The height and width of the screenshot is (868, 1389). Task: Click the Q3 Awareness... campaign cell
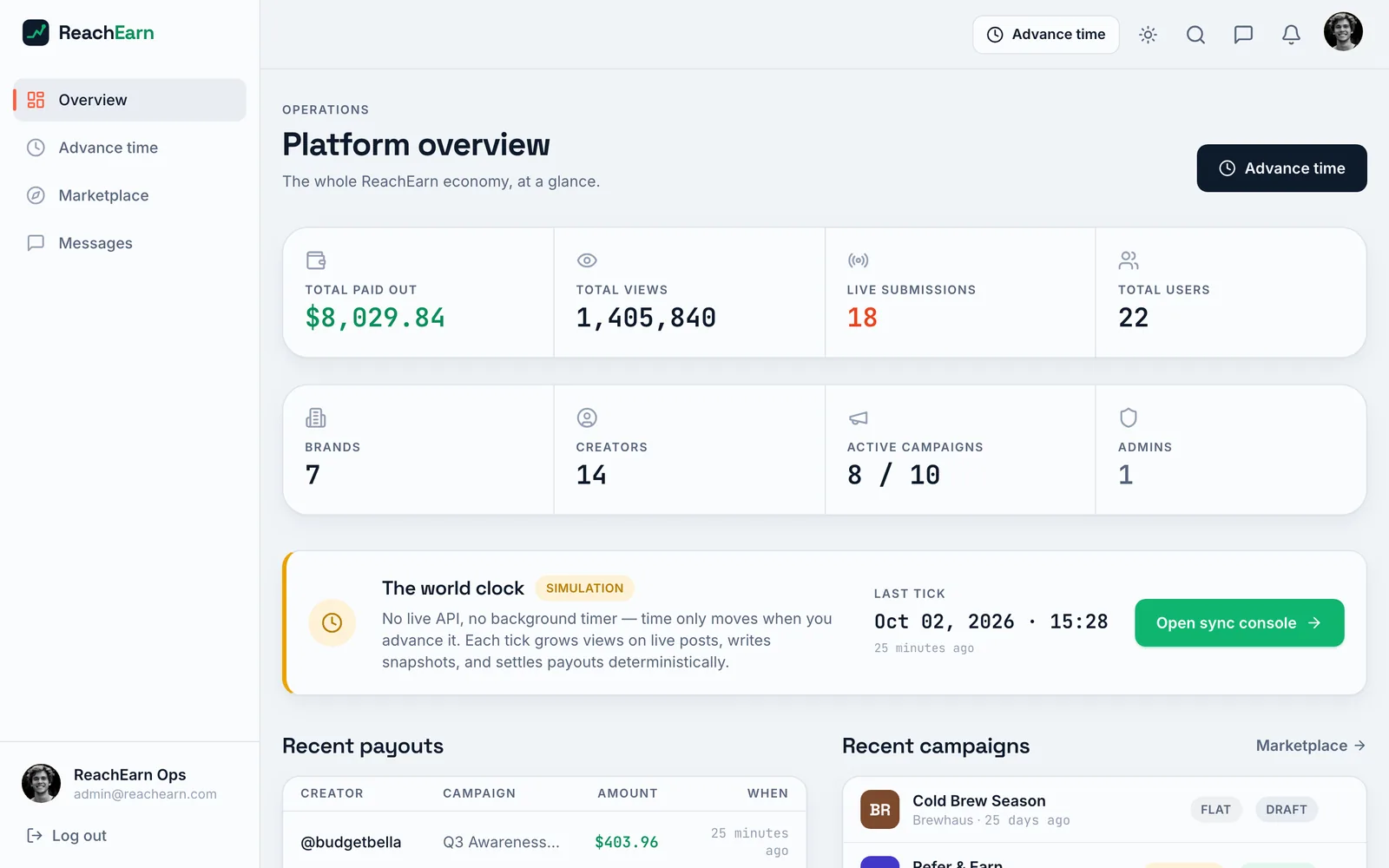(501, 842)
